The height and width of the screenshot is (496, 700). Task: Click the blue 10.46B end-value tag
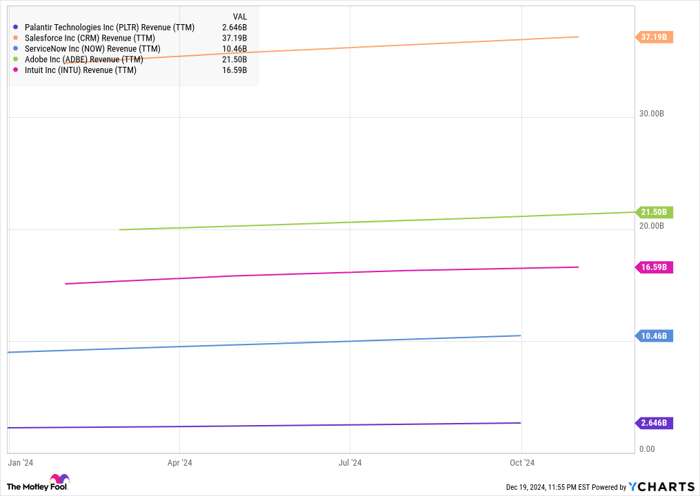(654, 336)
